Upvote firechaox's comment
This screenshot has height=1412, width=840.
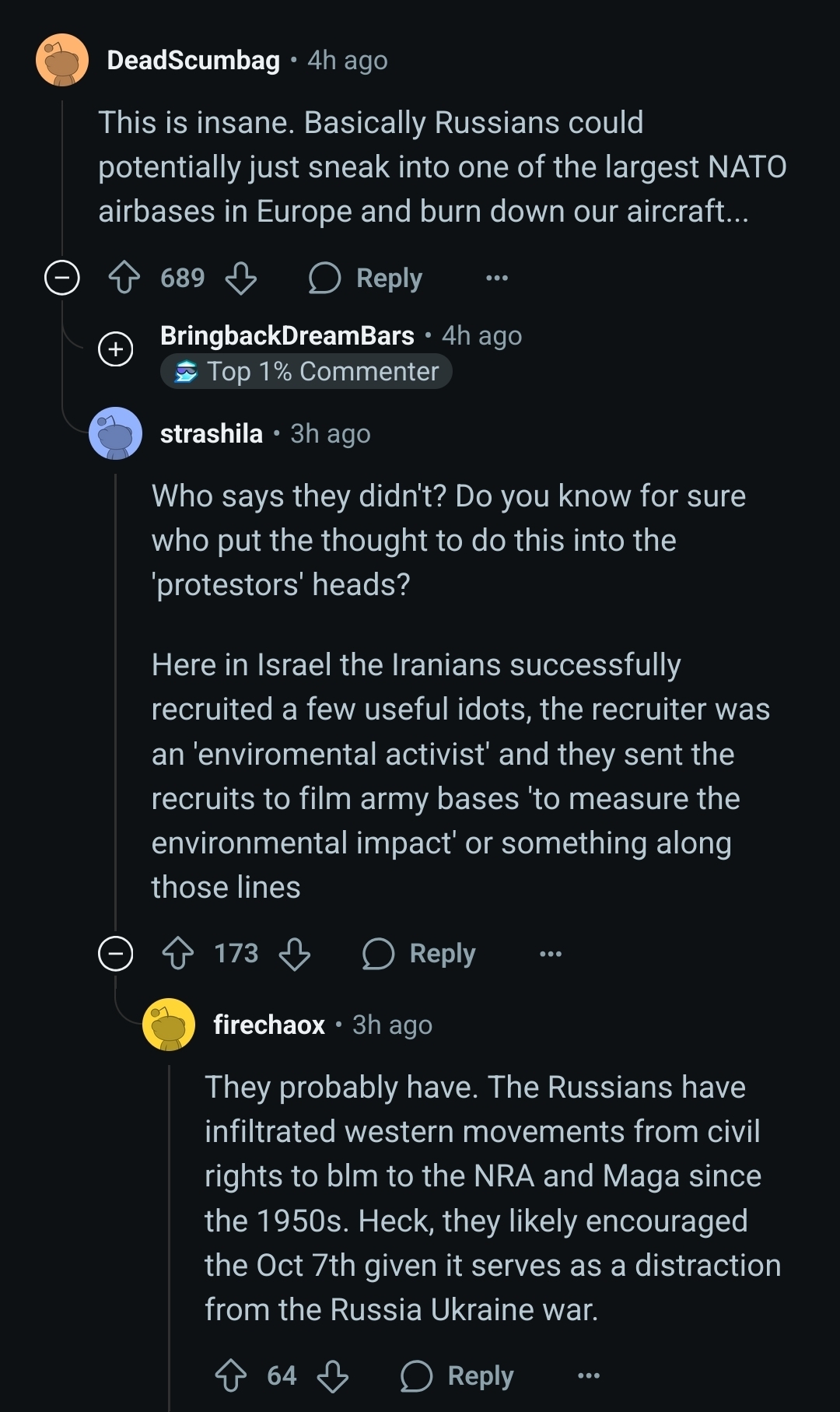[x=231, y=1375]
